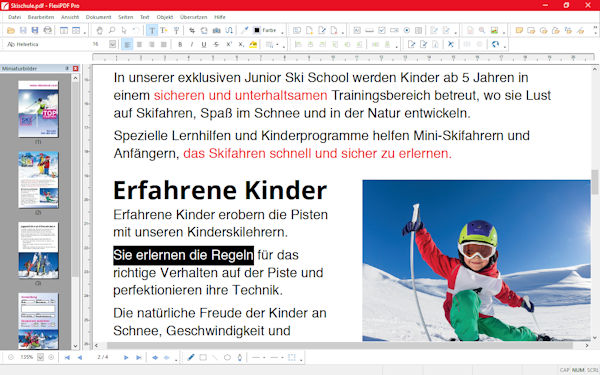Click the black color swatch beside Farbe
The height and width of the screenshot is (375, 600).
click(x=257, y=30)
